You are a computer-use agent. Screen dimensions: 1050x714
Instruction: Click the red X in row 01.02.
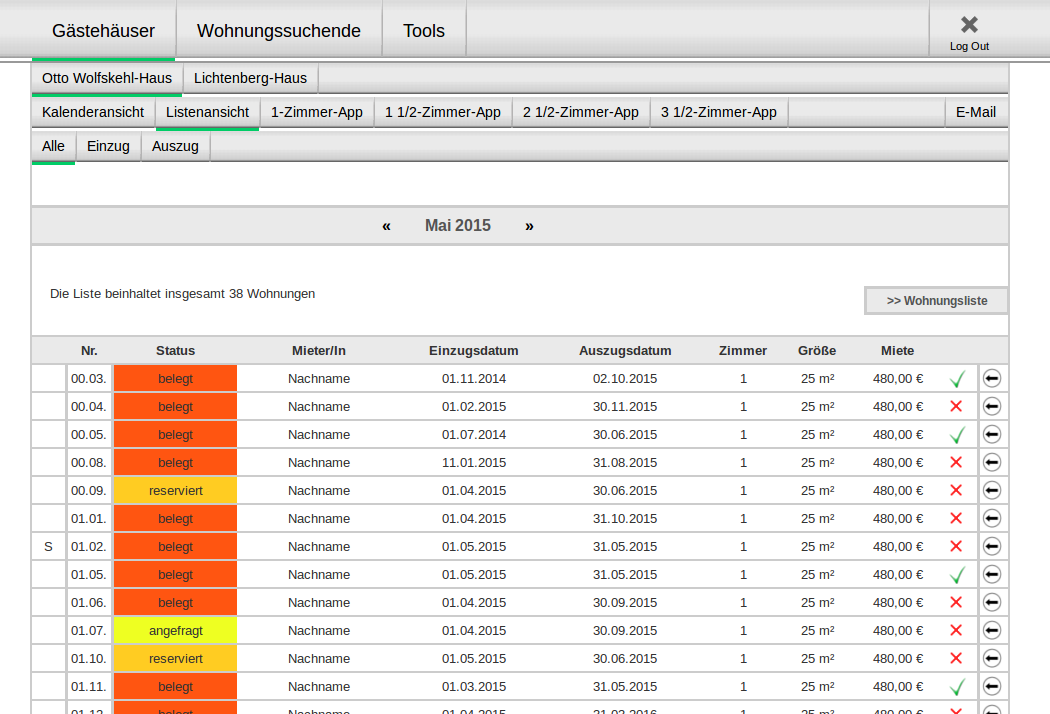956,546
